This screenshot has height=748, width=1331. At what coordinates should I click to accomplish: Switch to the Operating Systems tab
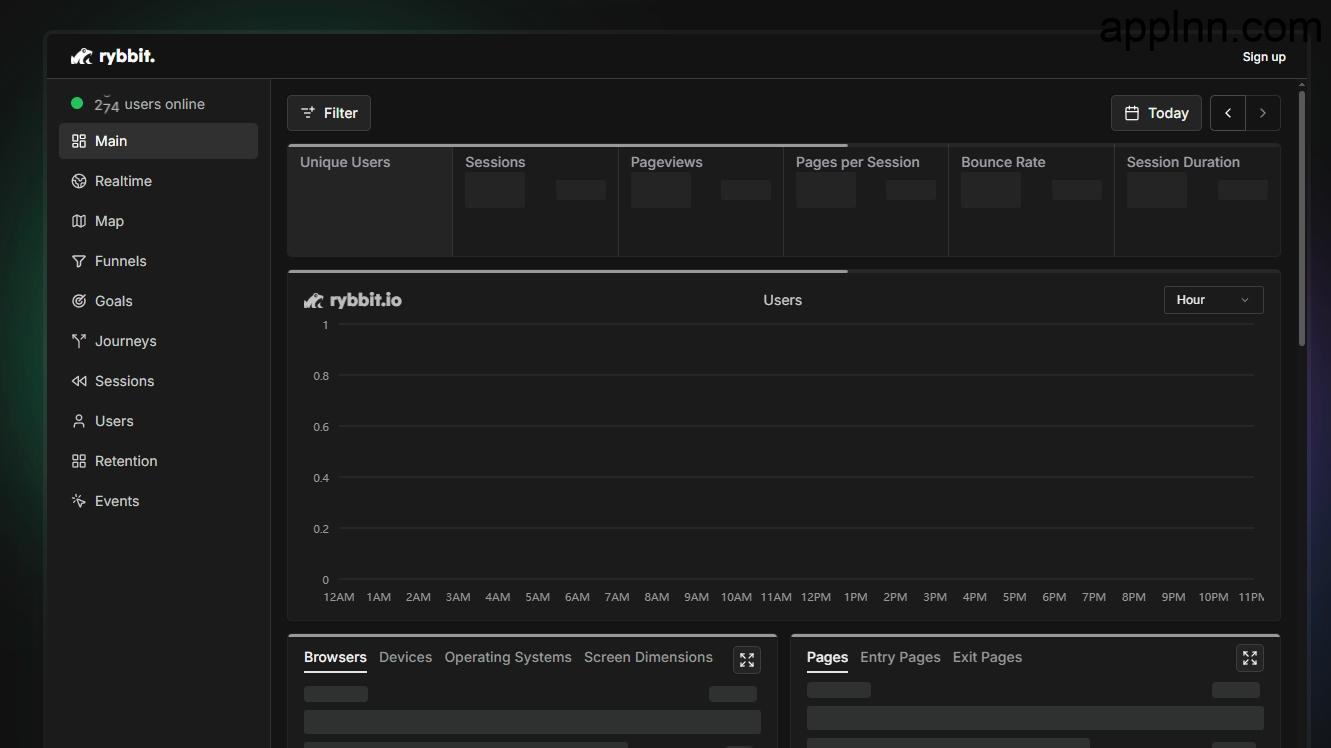coord(508,657)
